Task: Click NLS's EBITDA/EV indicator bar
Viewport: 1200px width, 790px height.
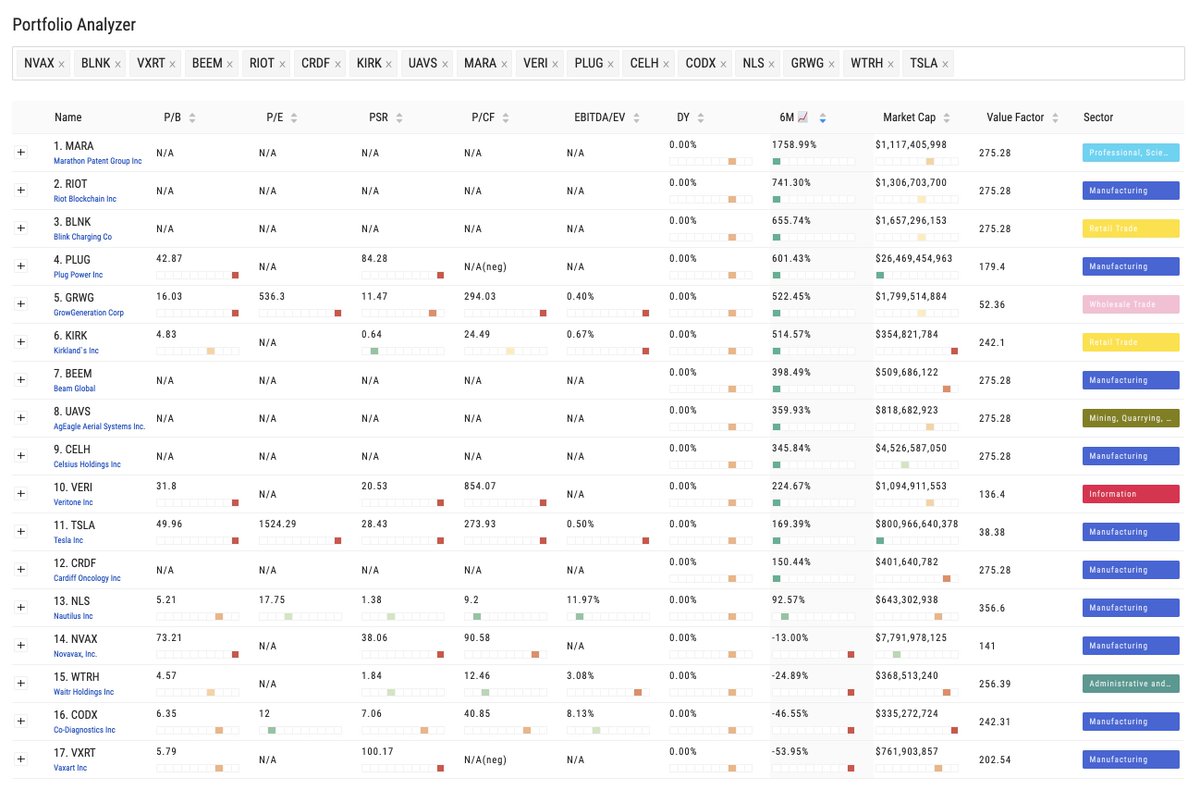Action: tap(608, 617)
